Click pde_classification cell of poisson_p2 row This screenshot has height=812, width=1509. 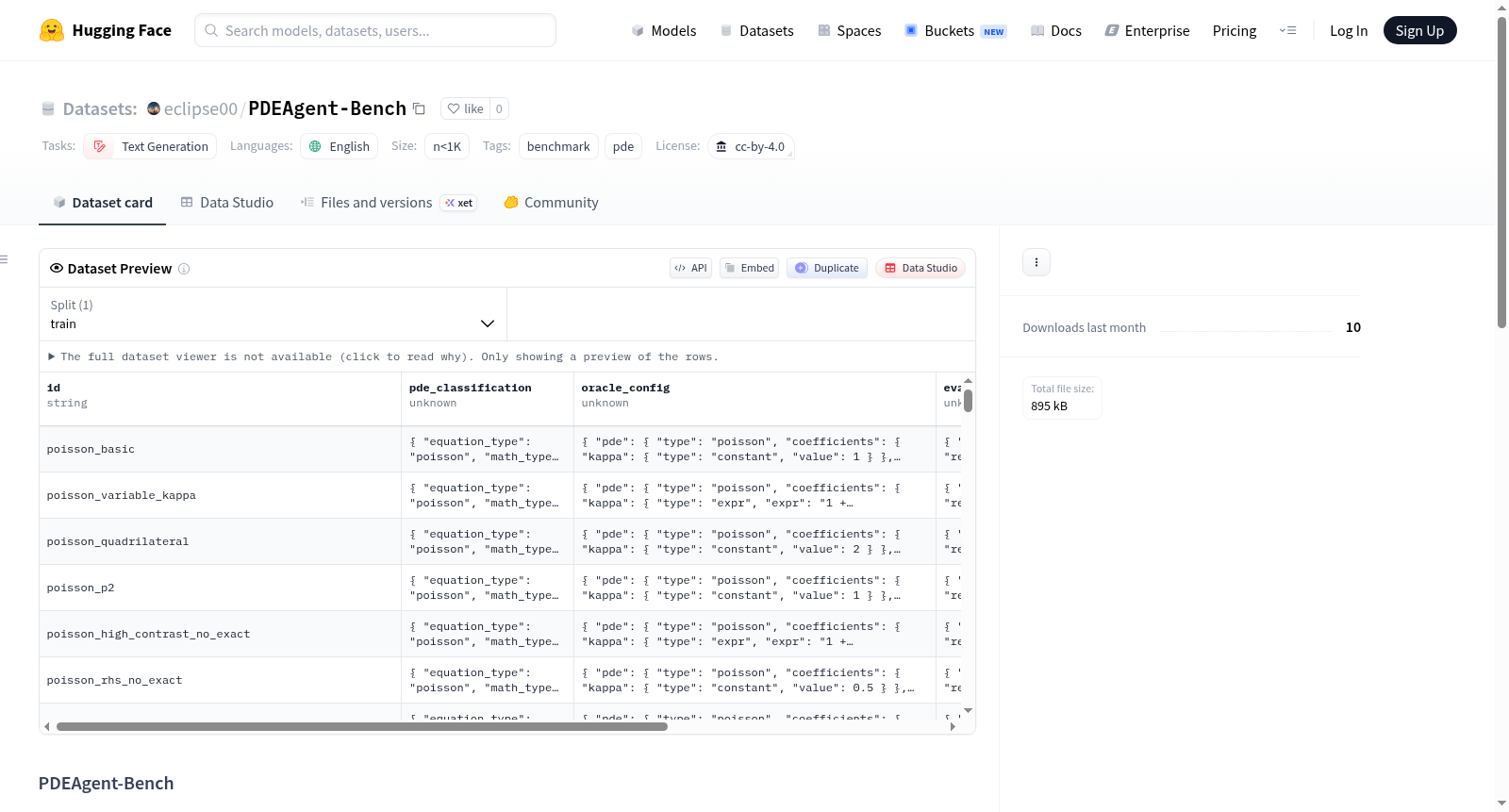[488, 588]
